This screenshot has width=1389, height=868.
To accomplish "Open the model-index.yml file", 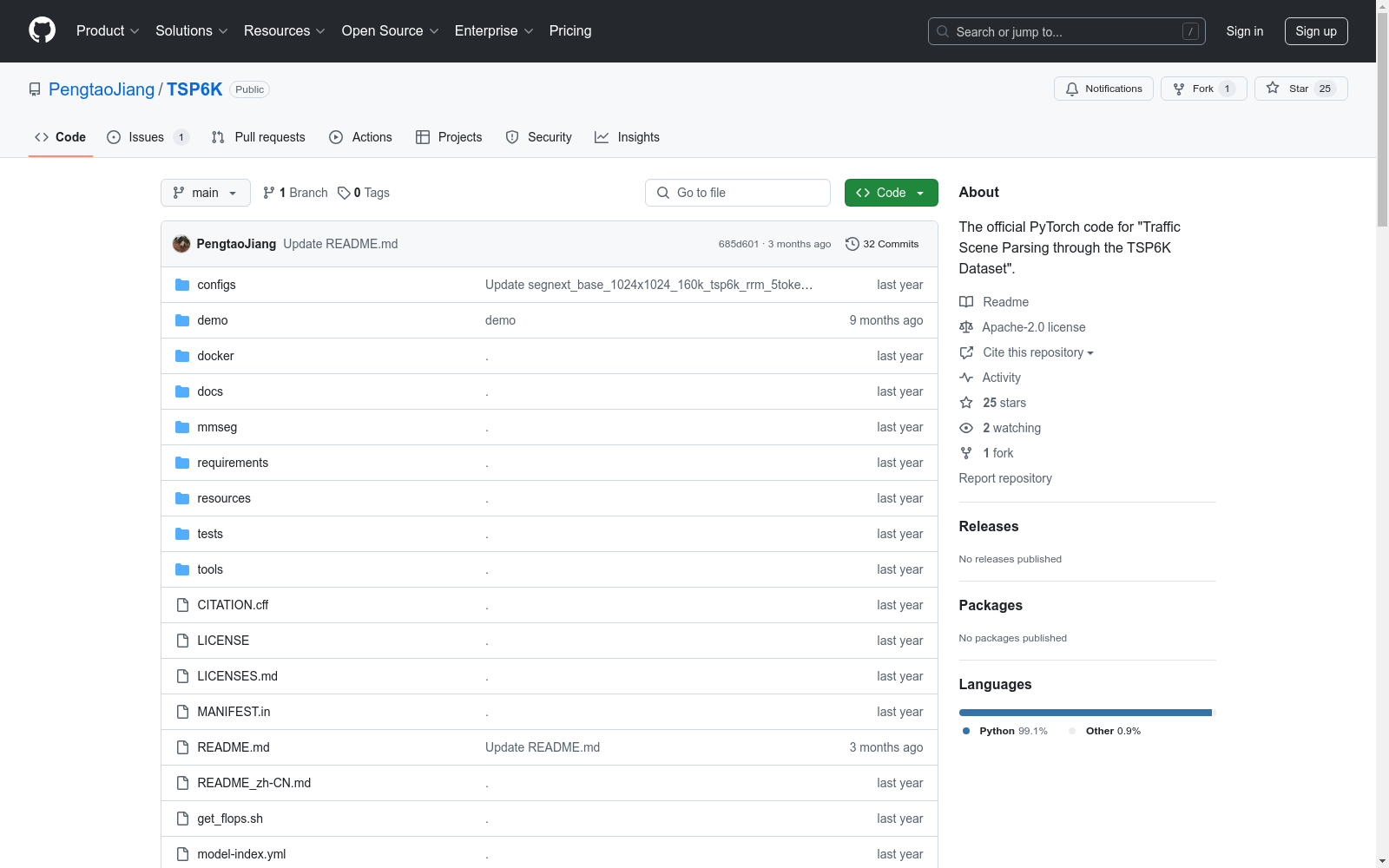I will pos(241,854).
